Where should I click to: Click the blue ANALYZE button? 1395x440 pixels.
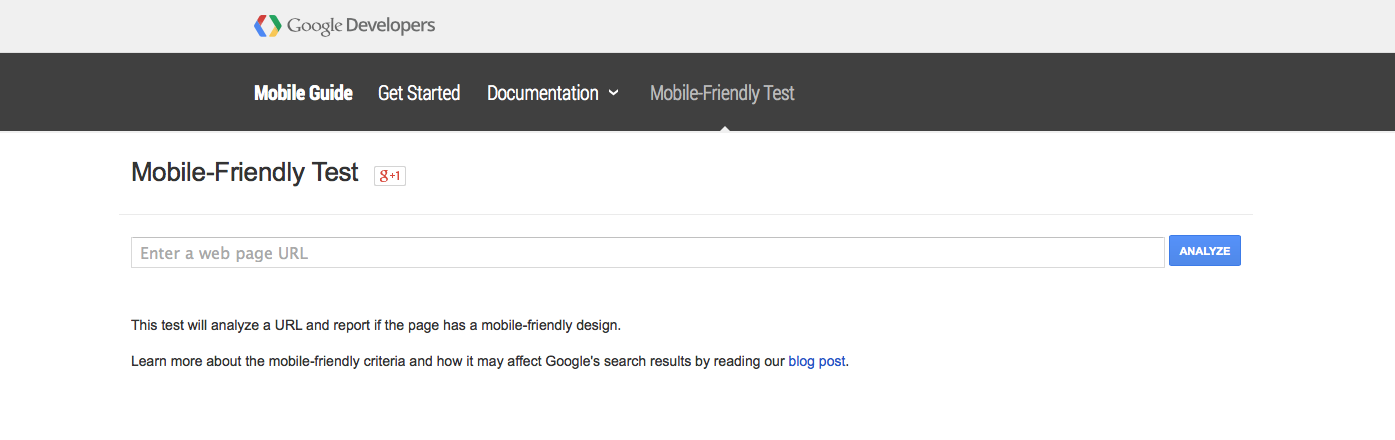pos(1205,251)
